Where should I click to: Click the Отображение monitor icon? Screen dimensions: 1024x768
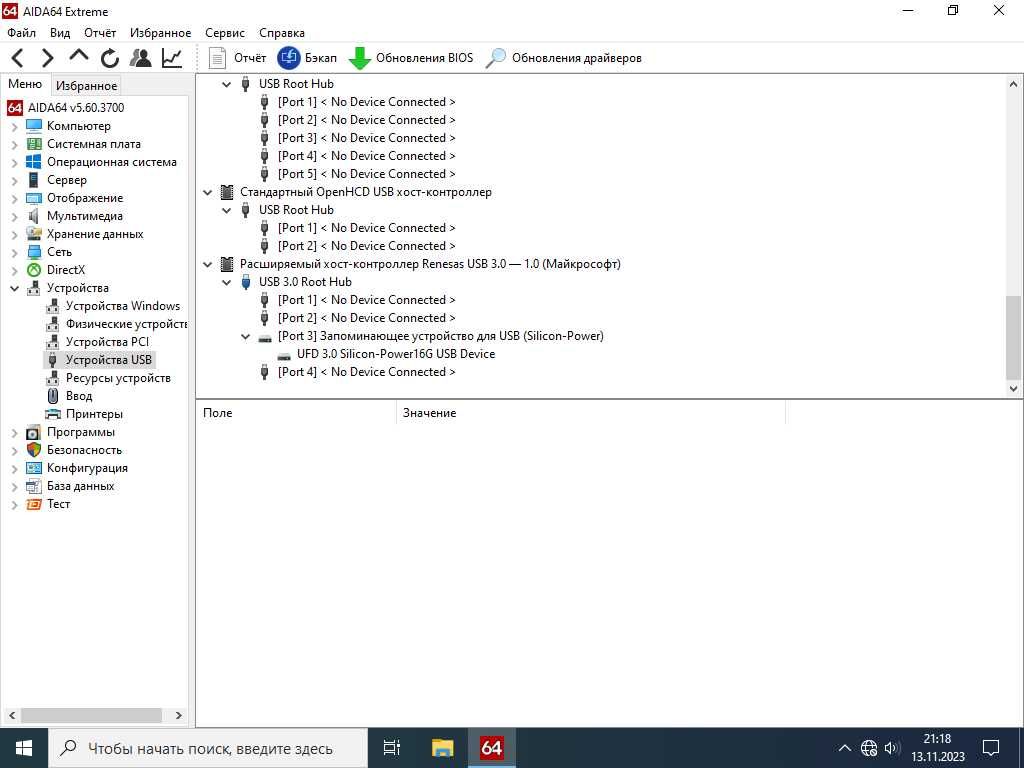pos(34,198)
